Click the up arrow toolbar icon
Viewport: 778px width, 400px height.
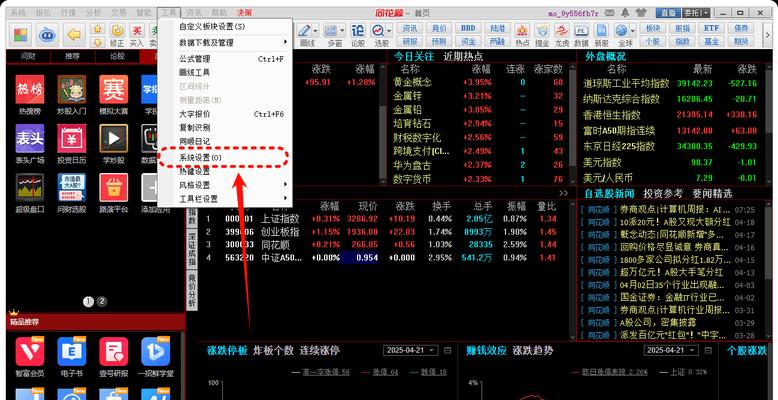(97, 28)
